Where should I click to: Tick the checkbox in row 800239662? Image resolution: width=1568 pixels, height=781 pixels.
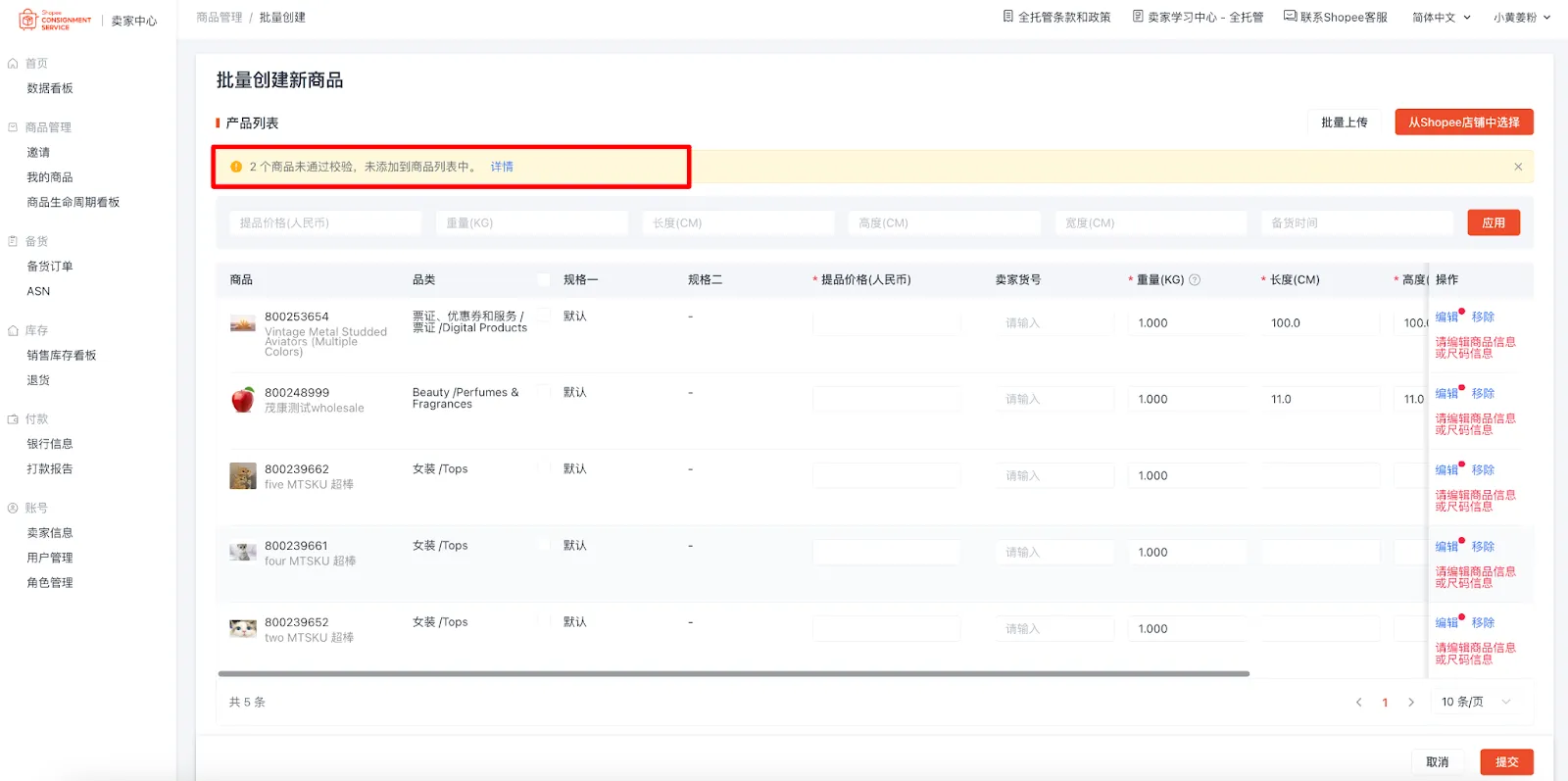click(544, 469)
